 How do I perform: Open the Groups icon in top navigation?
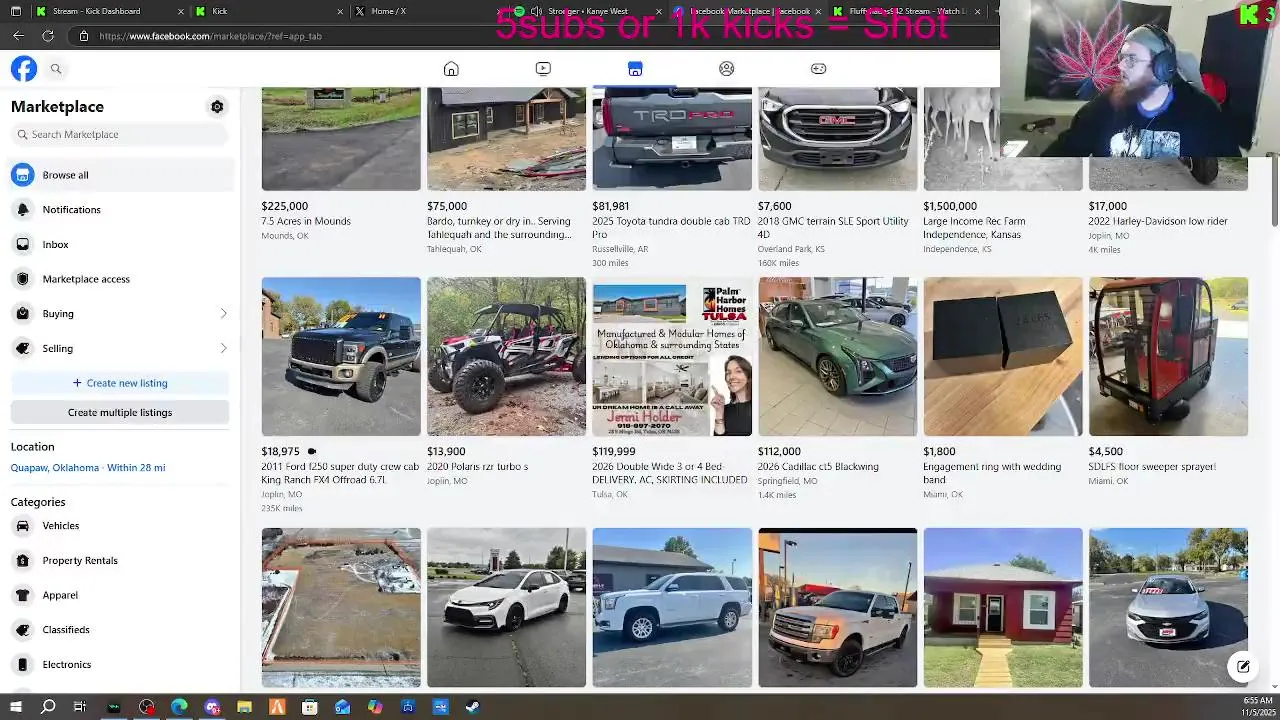(x=727, y=69)
